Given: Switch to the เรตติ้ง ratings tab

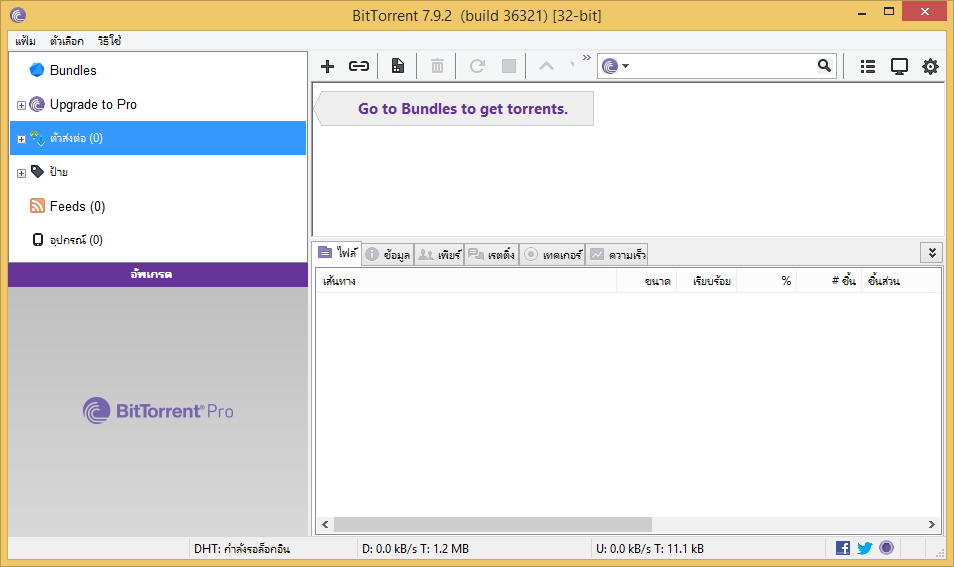Looking at the screenshot, I should tap(492, 255).
